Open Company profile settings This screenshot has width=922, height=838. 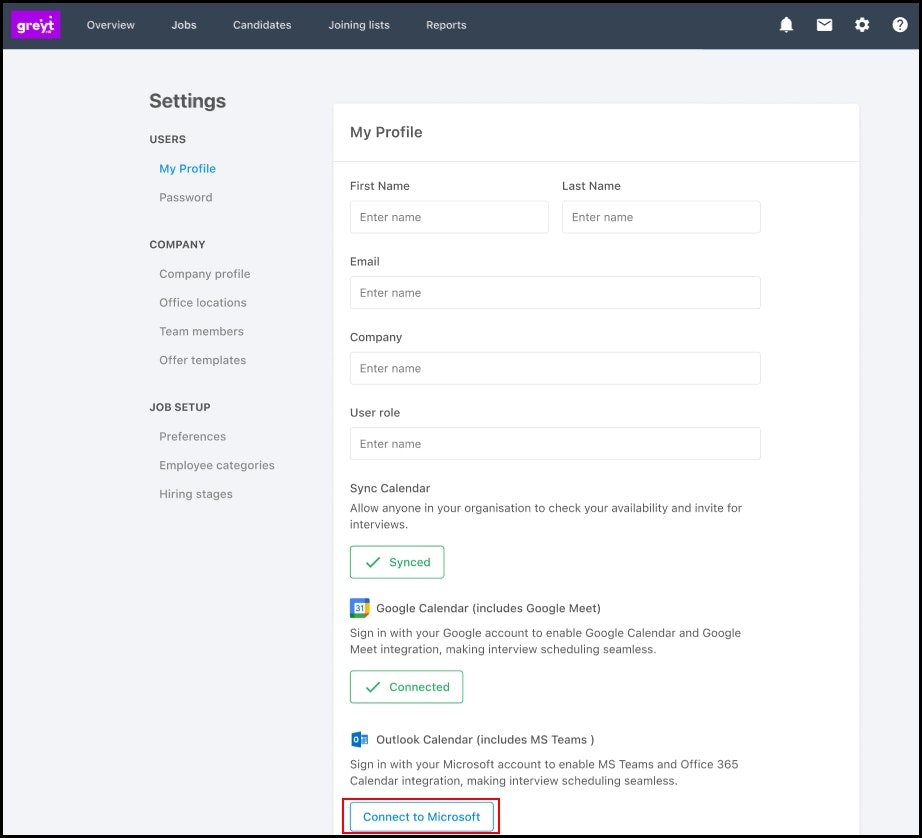(x=205, y=274)
